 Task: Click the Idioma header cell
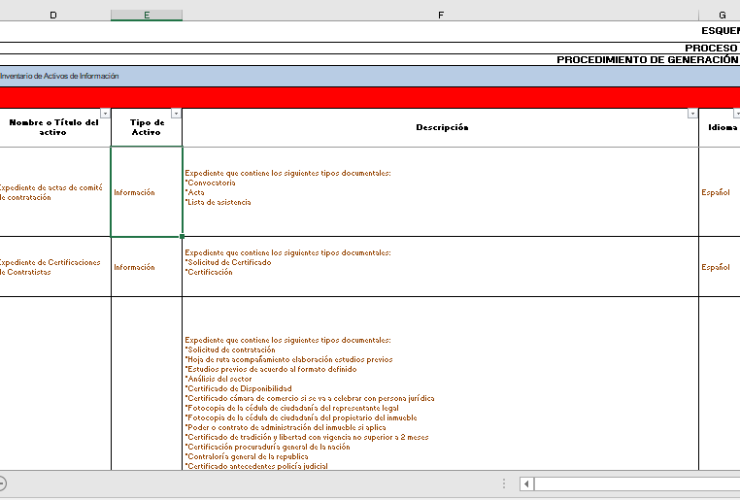(x=721, y=127)
